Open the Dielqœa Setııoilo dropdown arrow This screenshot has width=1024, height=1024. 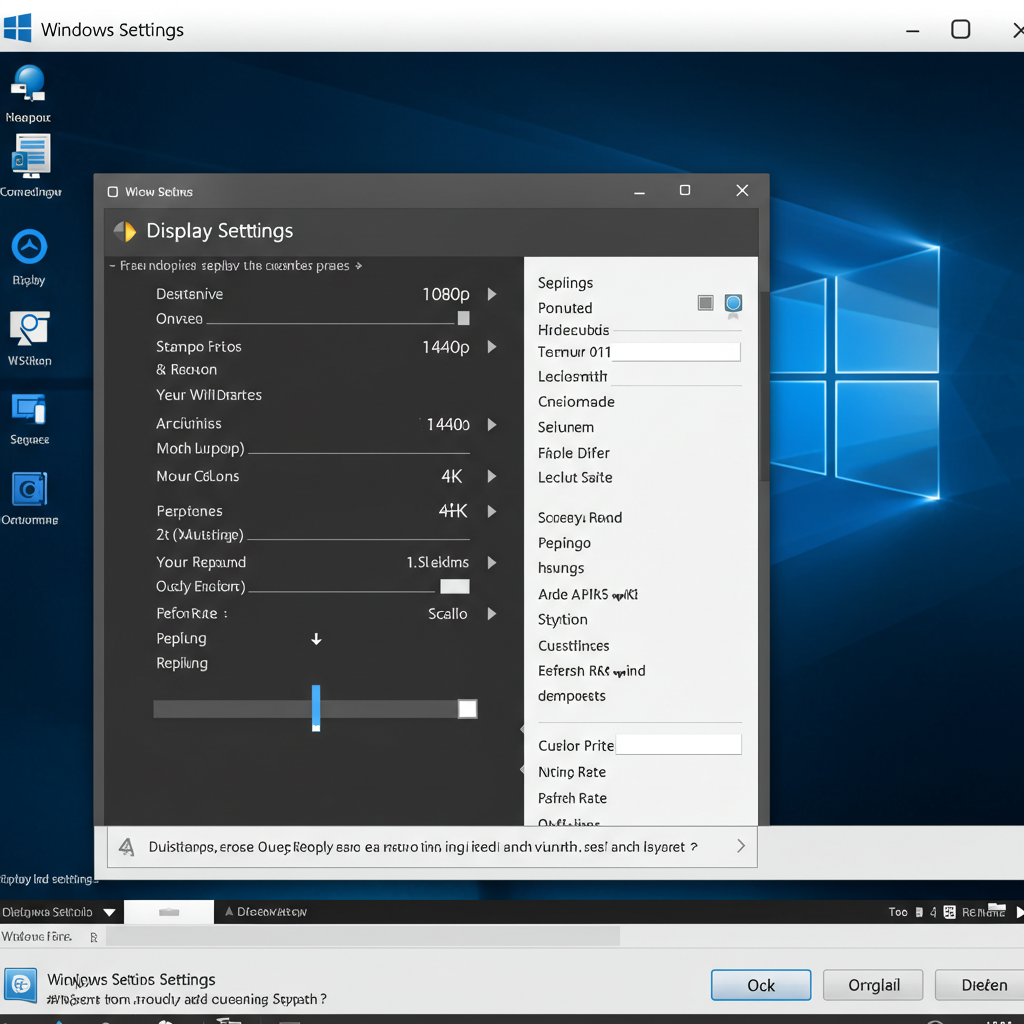coord(109,912)
